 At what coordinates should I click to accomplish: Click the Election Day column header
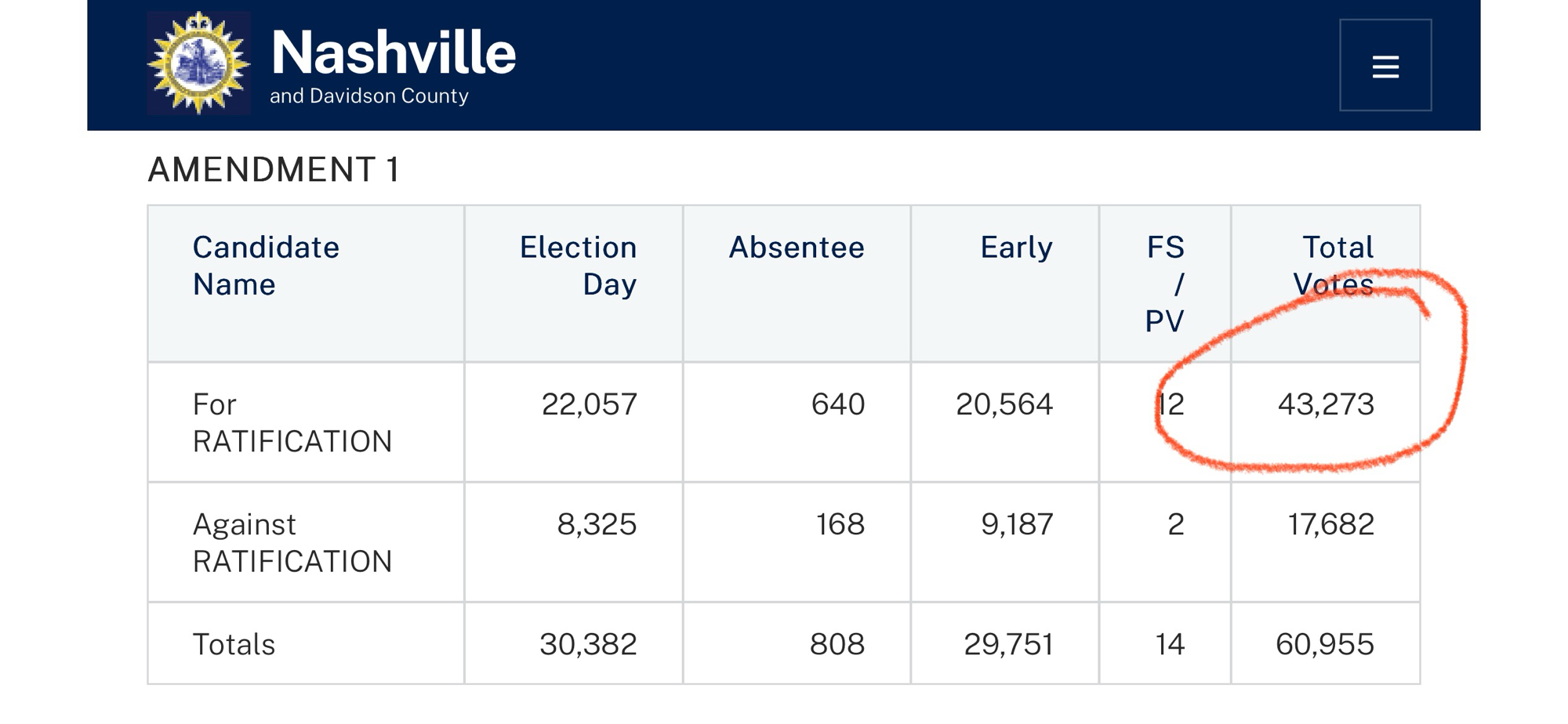[578, 266]
